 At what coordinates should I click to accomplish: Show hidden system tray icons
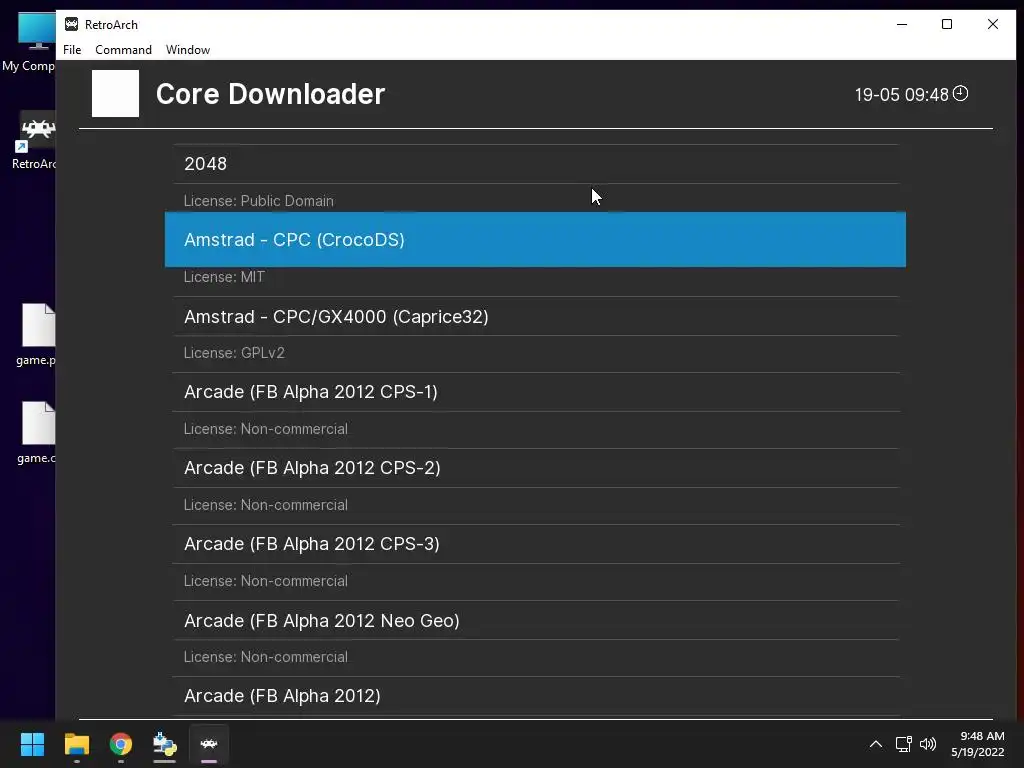pos(876,744)
